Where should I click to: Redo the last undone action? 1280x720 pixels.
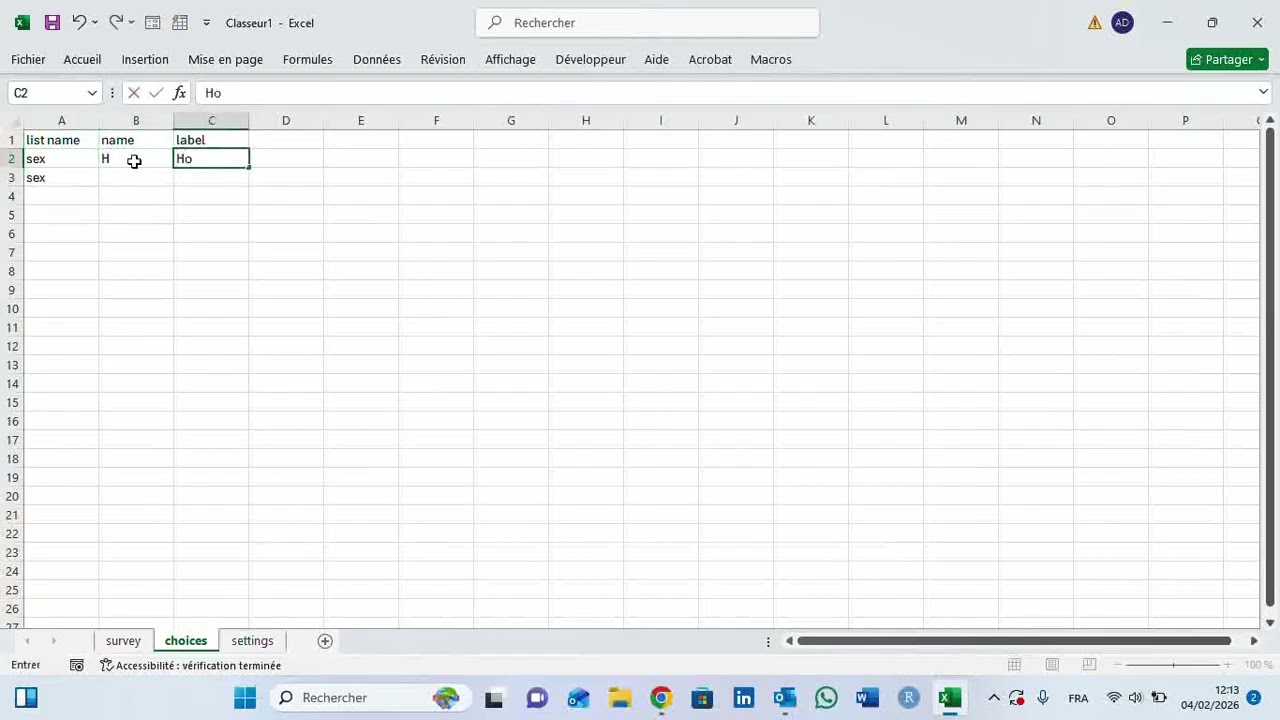pos(116,22)
